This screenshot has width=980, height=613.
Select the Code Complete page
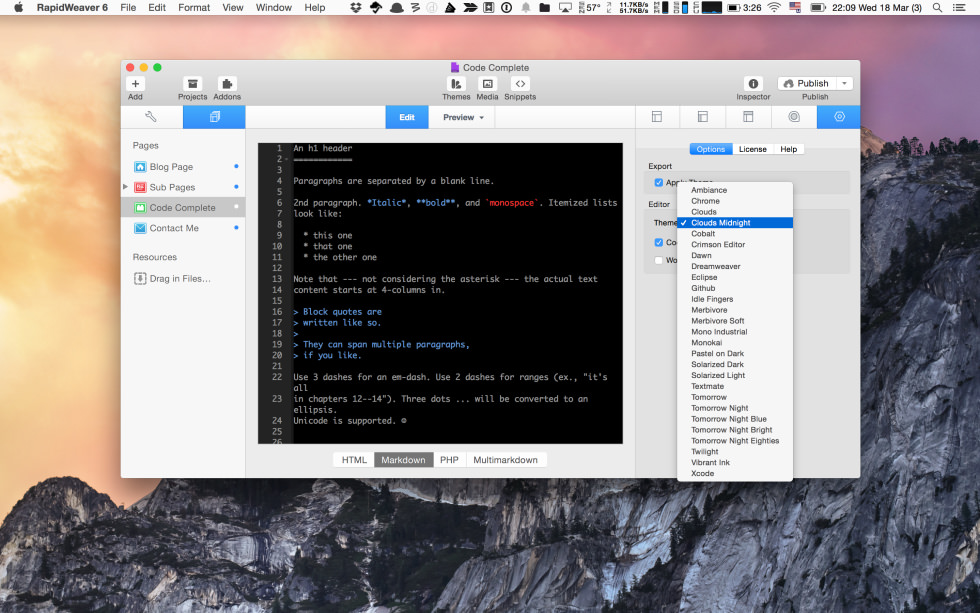point(183,207)
